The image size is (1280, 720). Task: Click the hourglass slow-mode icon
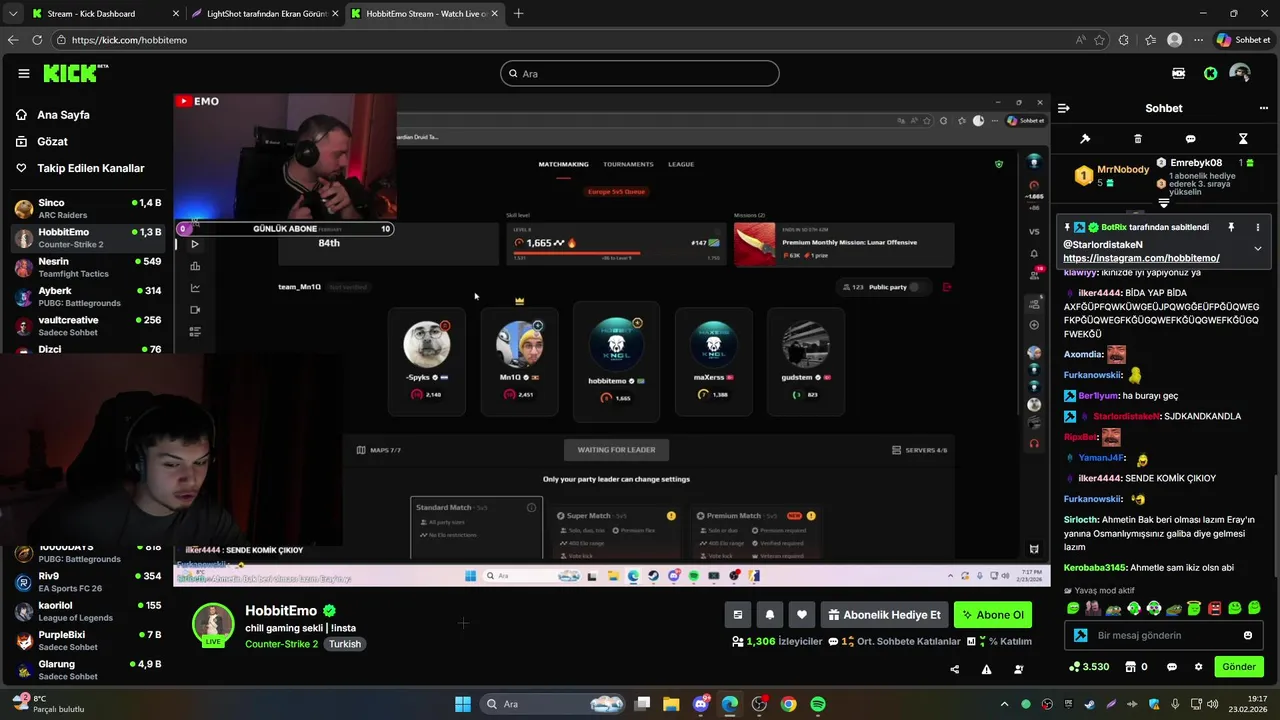pos(1243,139)
